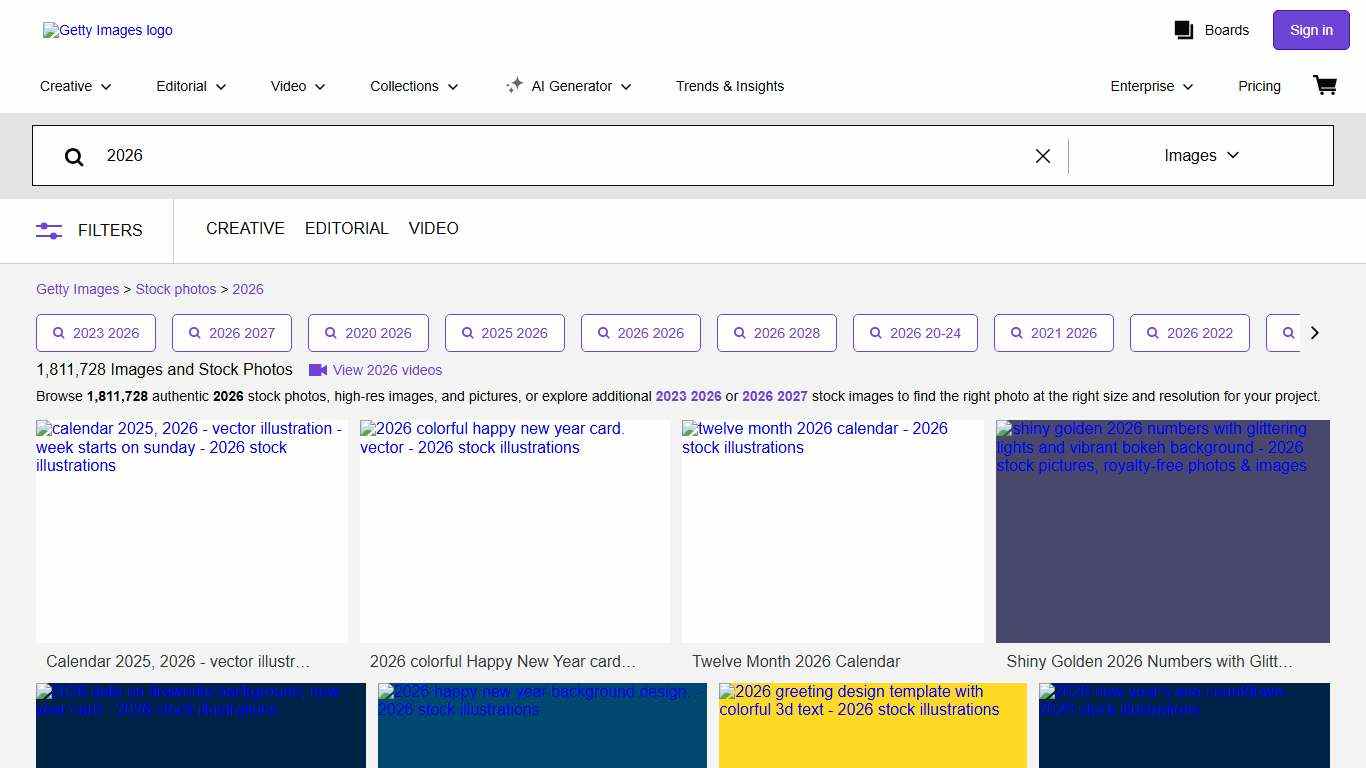Click the Boards icon in header
Screen dimensions: 1366x768
point(1184,30)
